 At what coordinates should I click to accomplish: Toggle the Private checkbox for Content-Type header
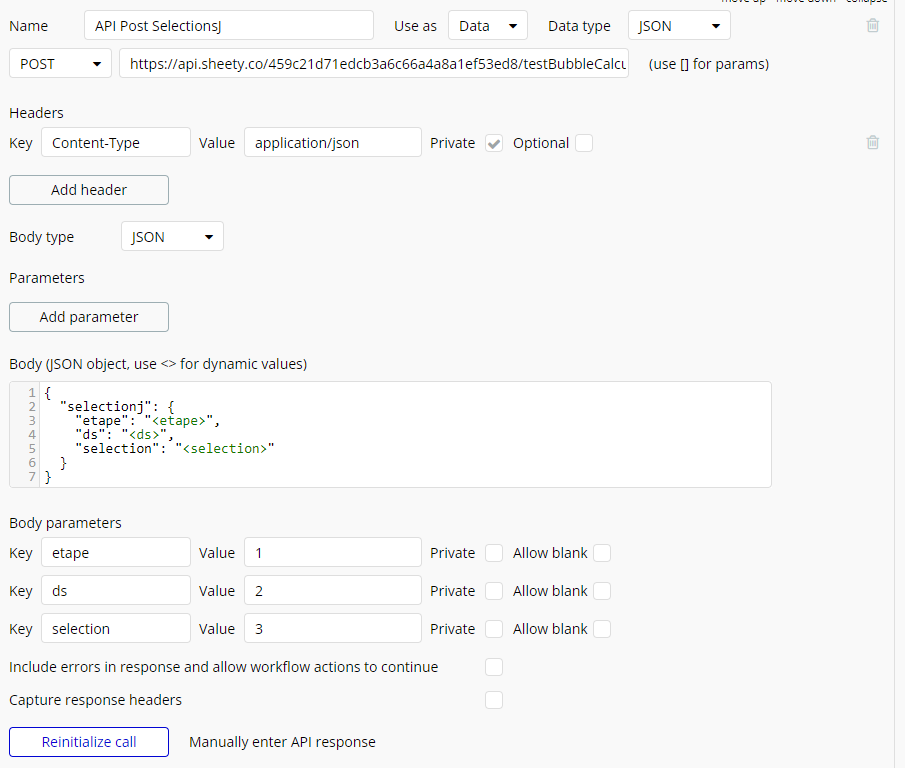tap(494, 143)
